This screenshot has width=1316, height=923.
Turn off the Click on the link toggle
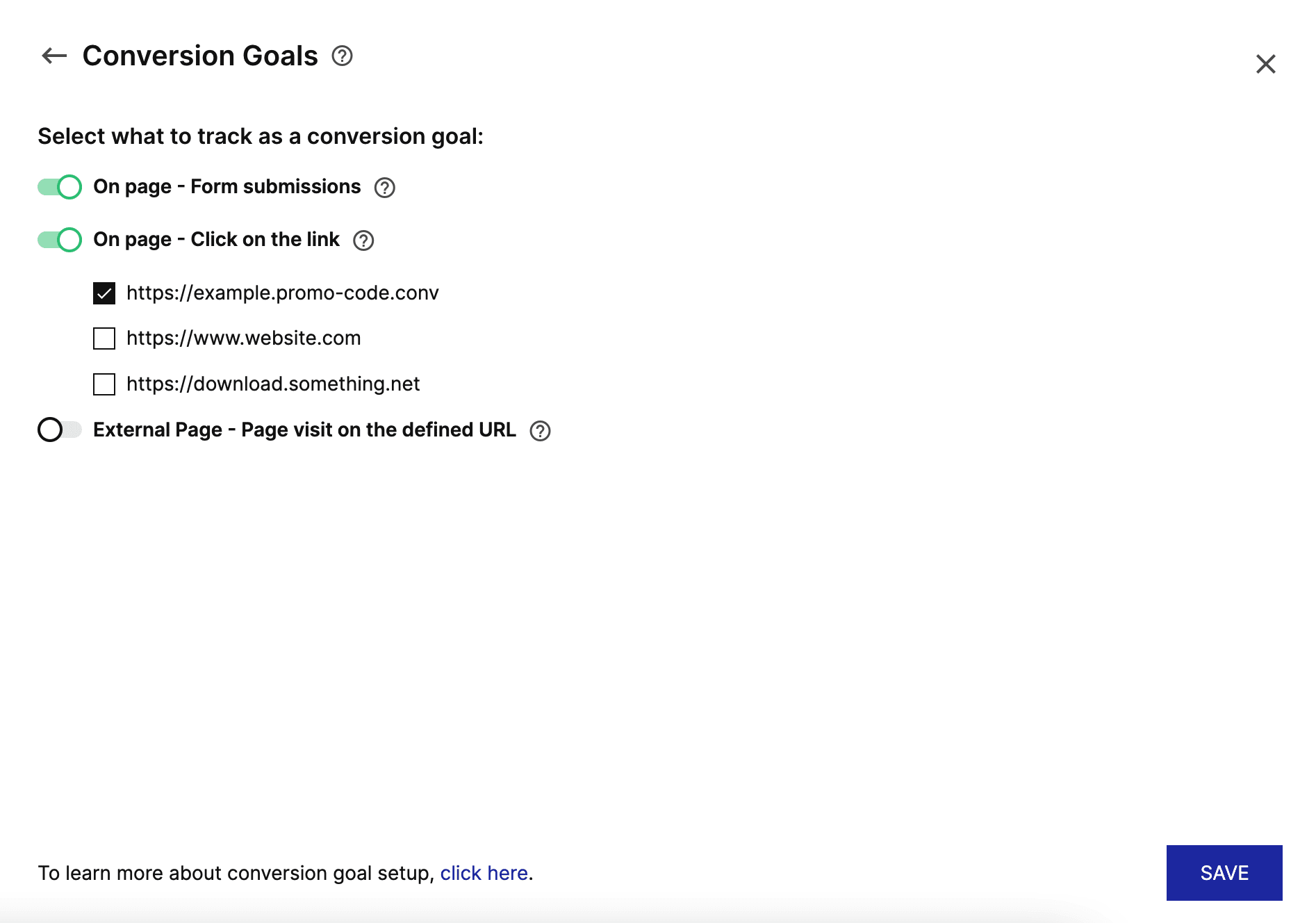60,240
